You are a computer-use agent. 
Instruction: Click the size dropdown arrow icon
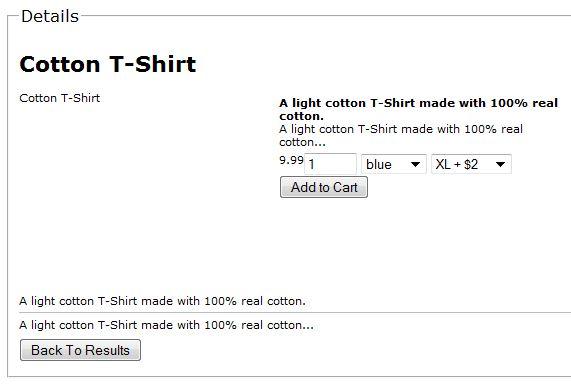(x=500, y=165)
